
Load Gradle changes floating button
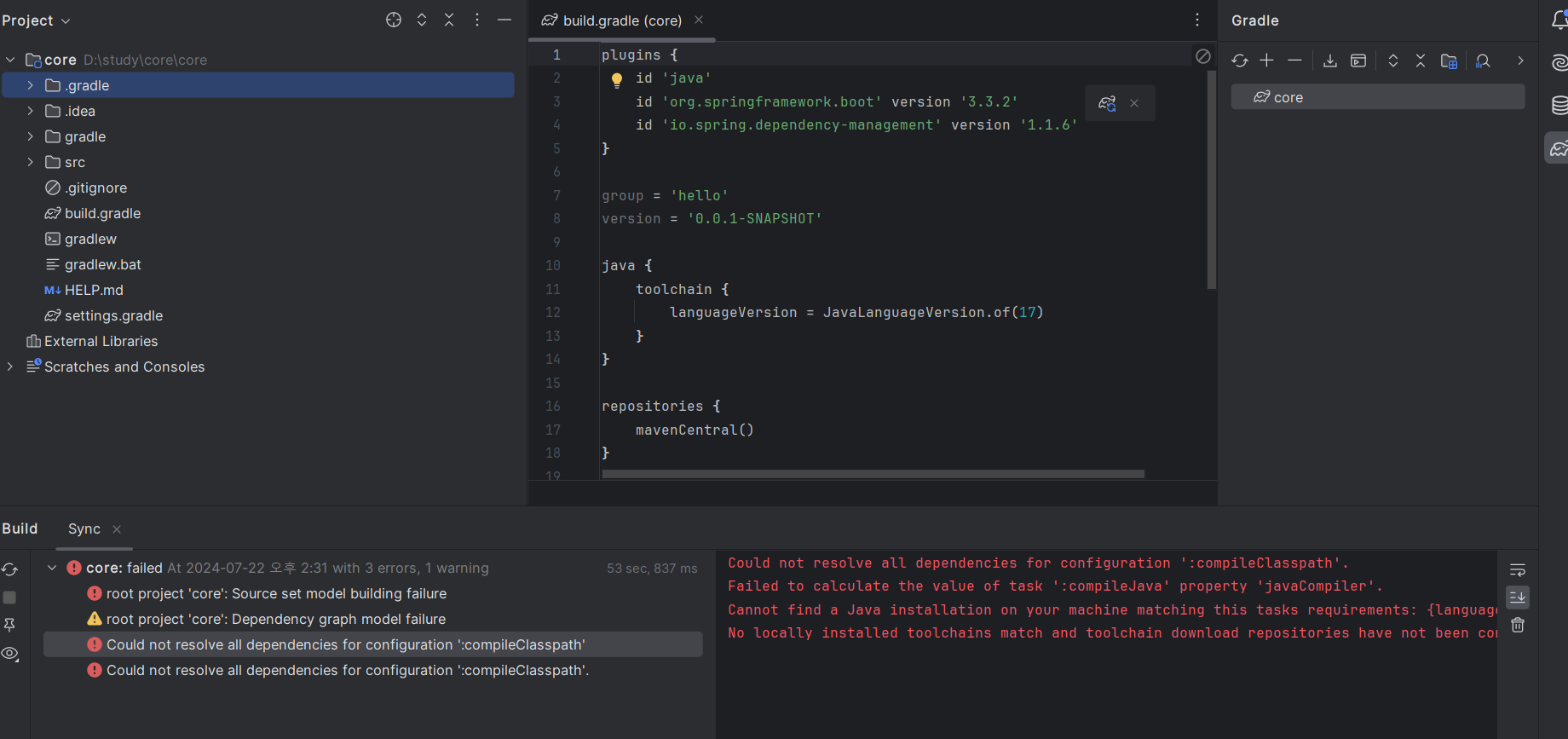[x=1107, y=103]
